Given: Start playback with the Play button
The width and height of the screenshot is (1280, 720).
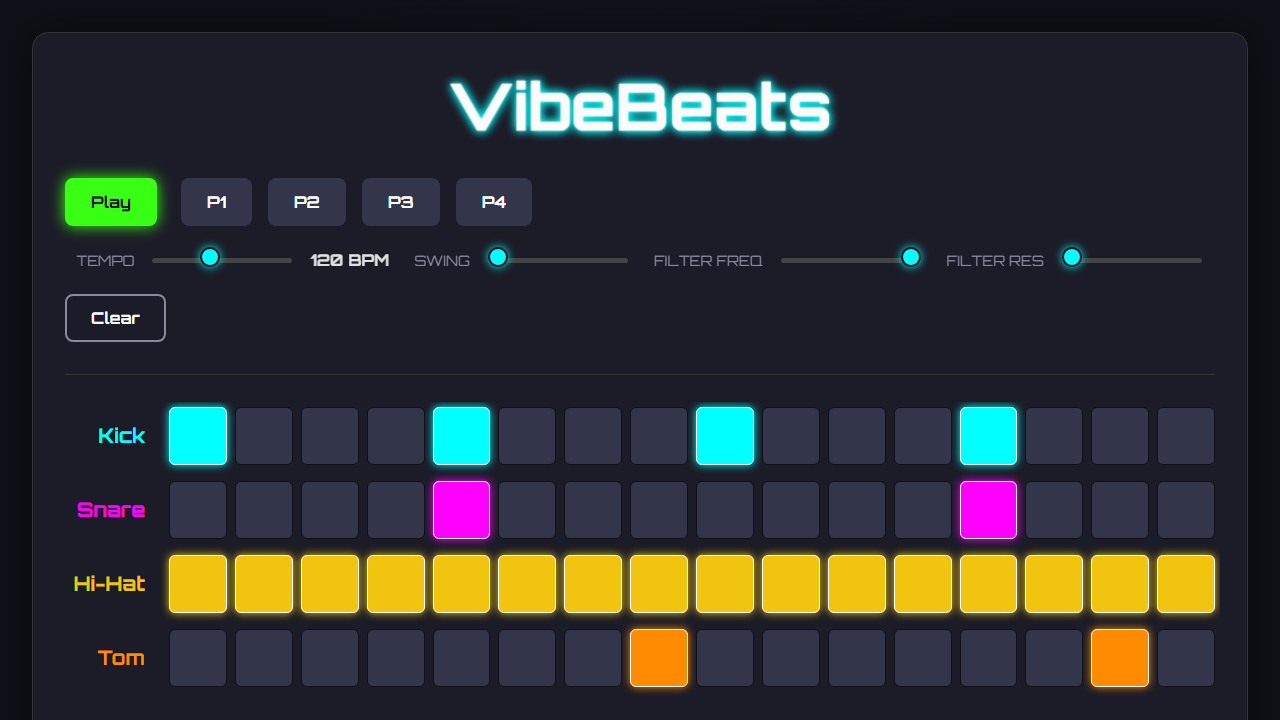Looking at the screenshot, I should tap(110, 201).
